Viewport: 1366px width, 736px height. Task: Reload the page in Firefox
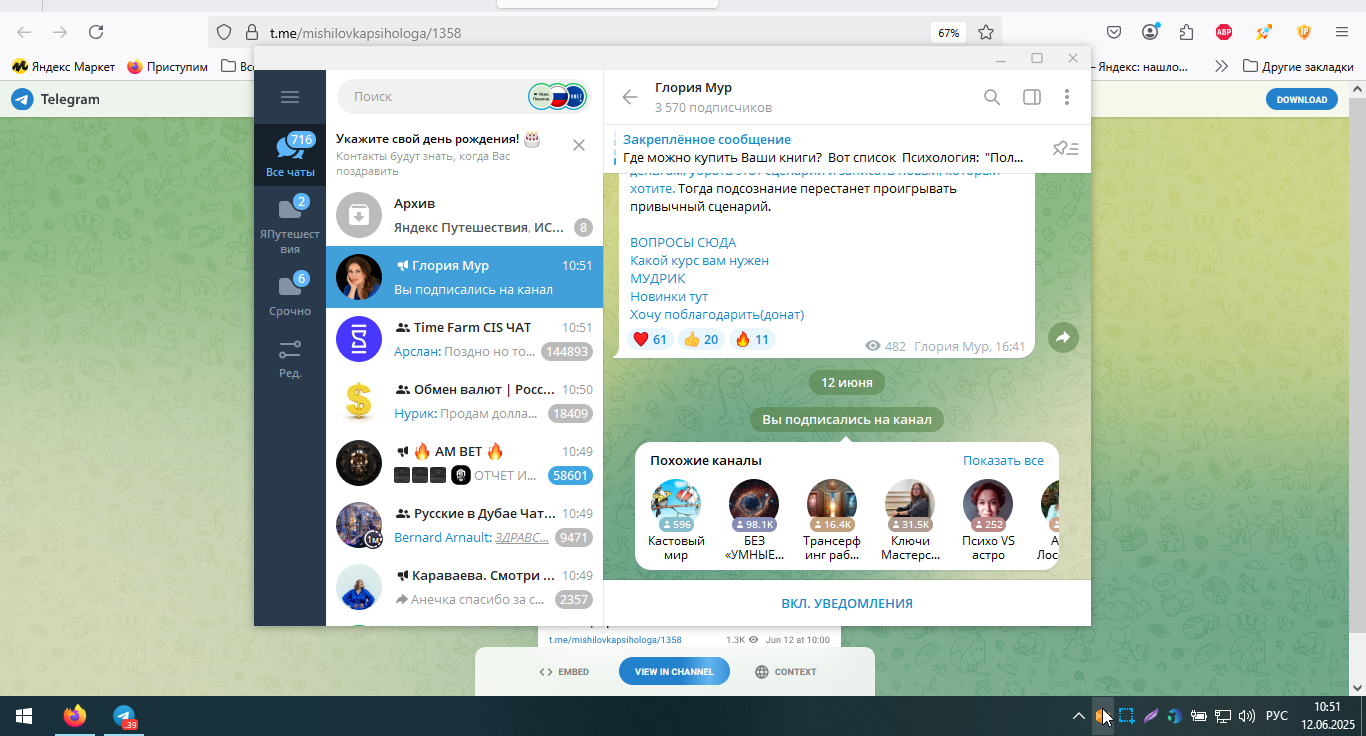[x=96, y=32]
